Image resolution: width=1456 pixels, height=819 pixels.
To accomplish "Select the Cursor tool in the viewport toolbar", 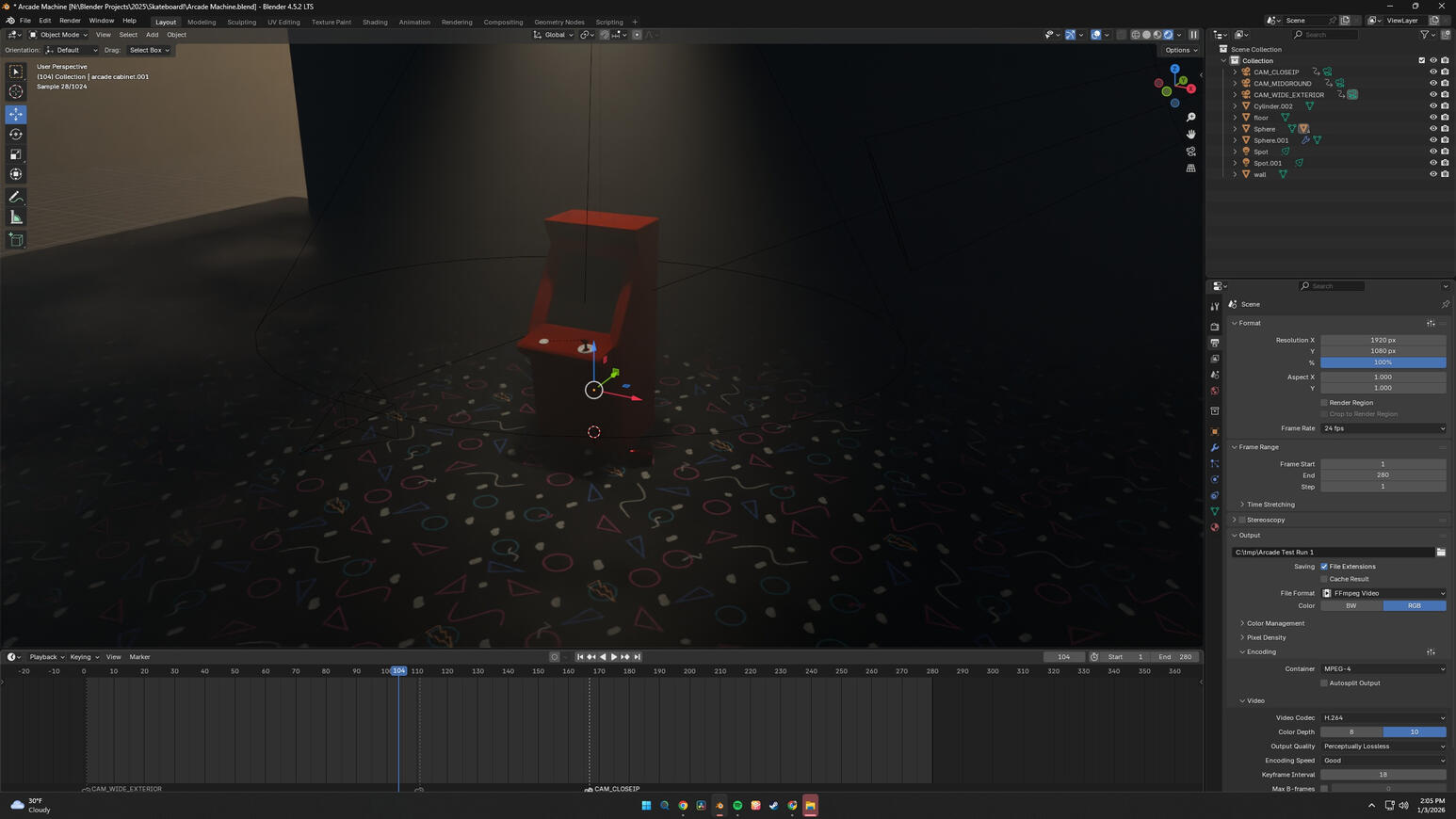I will pyautogui.click(x=16, y=91).
